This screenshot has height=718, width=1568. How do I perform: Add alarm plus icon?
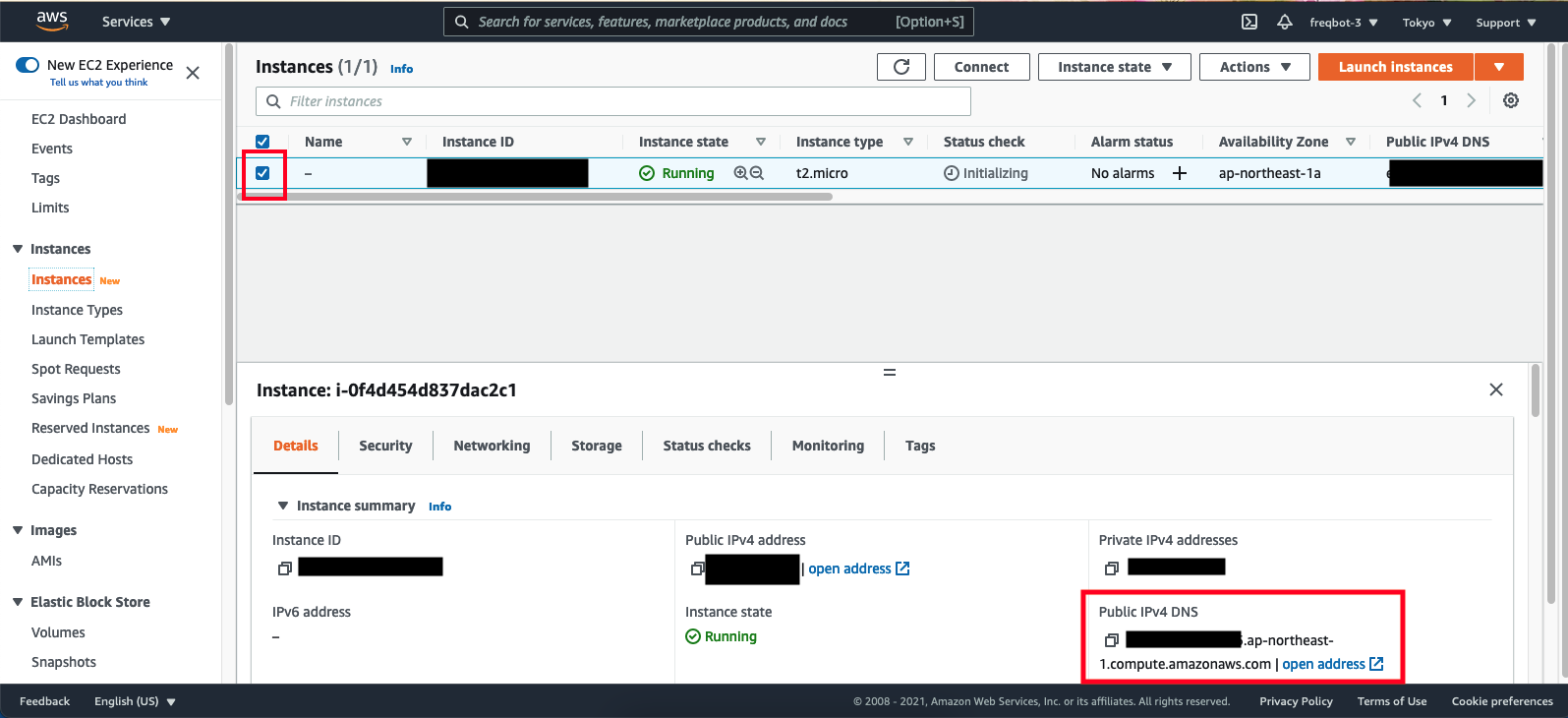coord(1180,173)
